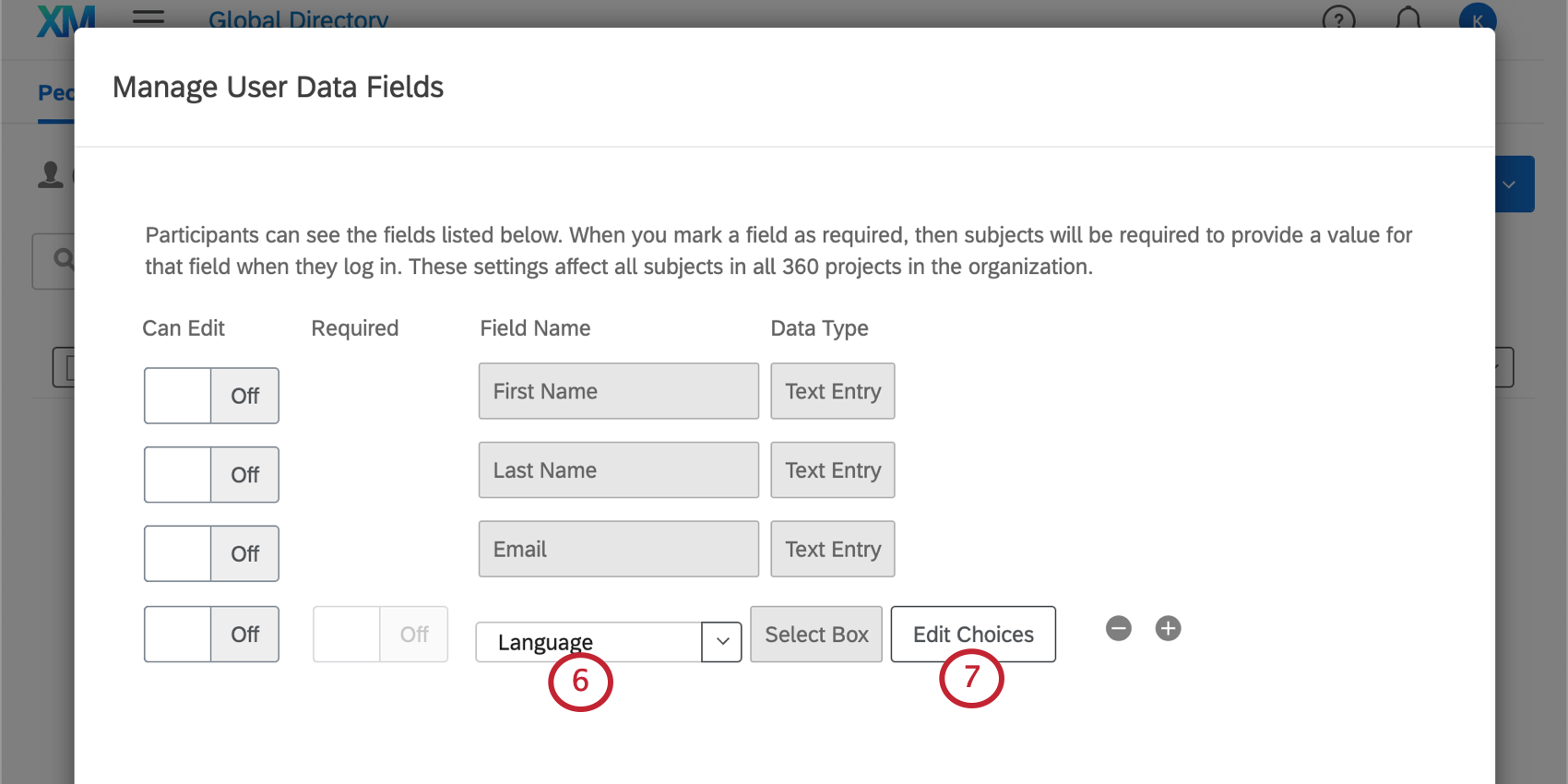This screenshot has height=784, width=1568.
Task: Toggle Can Edit for Last Name
Action: [x=211, y=475]
